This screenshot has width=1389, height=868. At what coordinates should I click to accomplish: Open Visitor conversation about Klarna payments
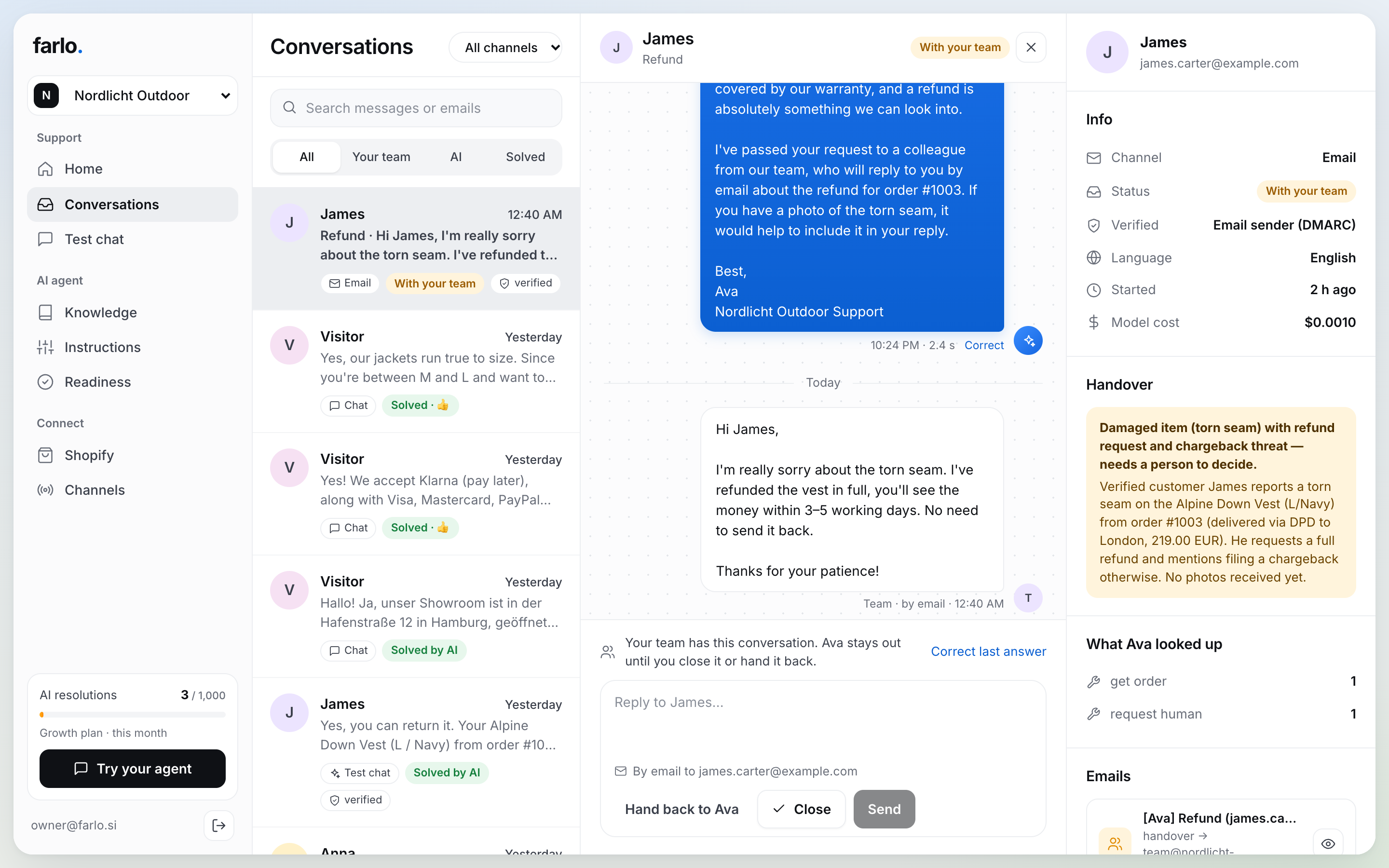(416, 494)
